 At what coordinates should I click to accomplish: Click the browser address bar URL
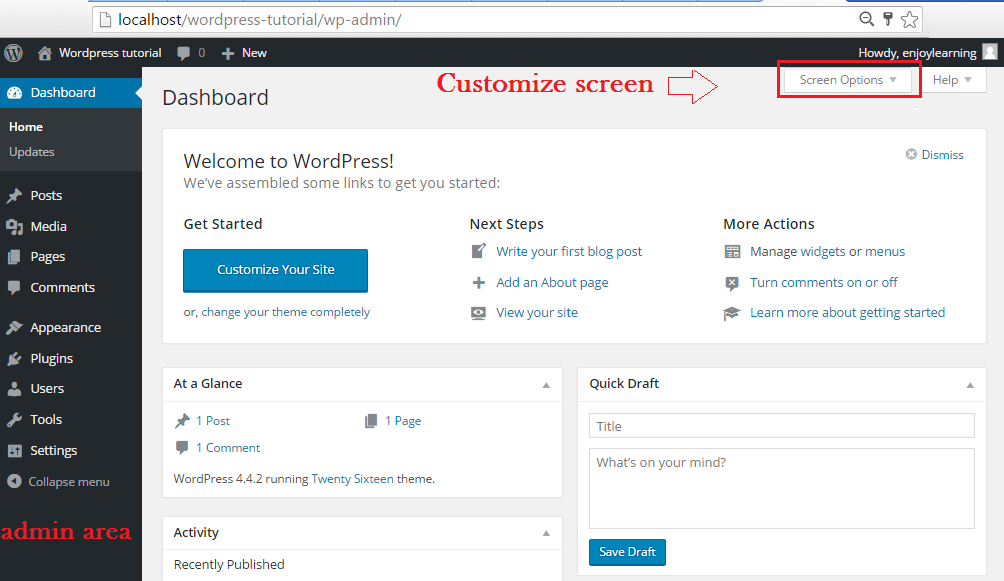pos(259,20)
